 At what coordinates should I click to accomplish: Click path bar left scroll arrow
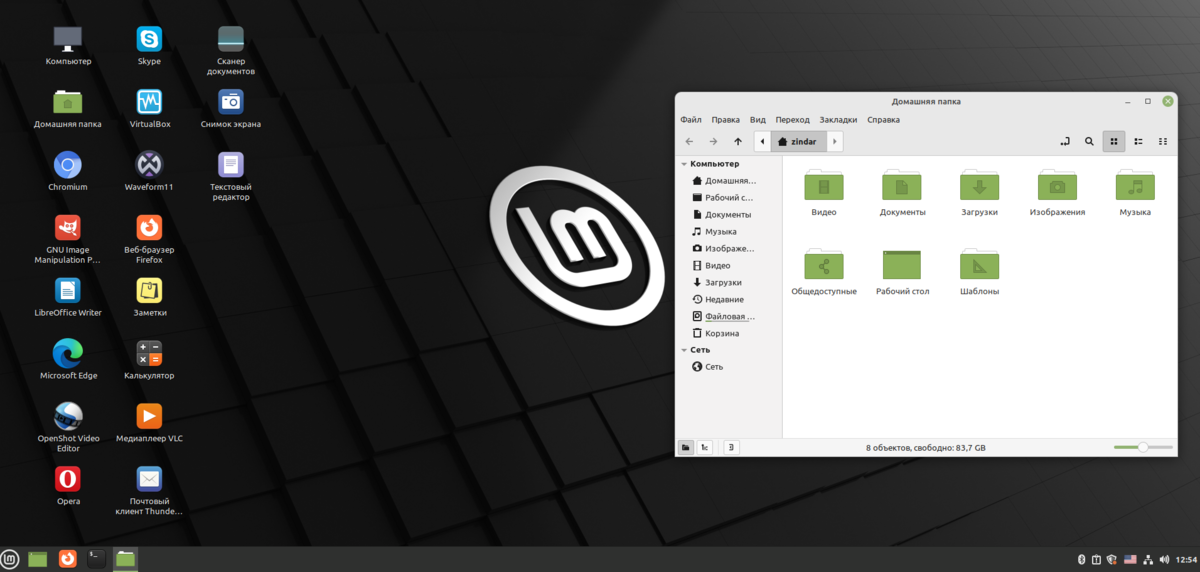[x=762, y=142]
